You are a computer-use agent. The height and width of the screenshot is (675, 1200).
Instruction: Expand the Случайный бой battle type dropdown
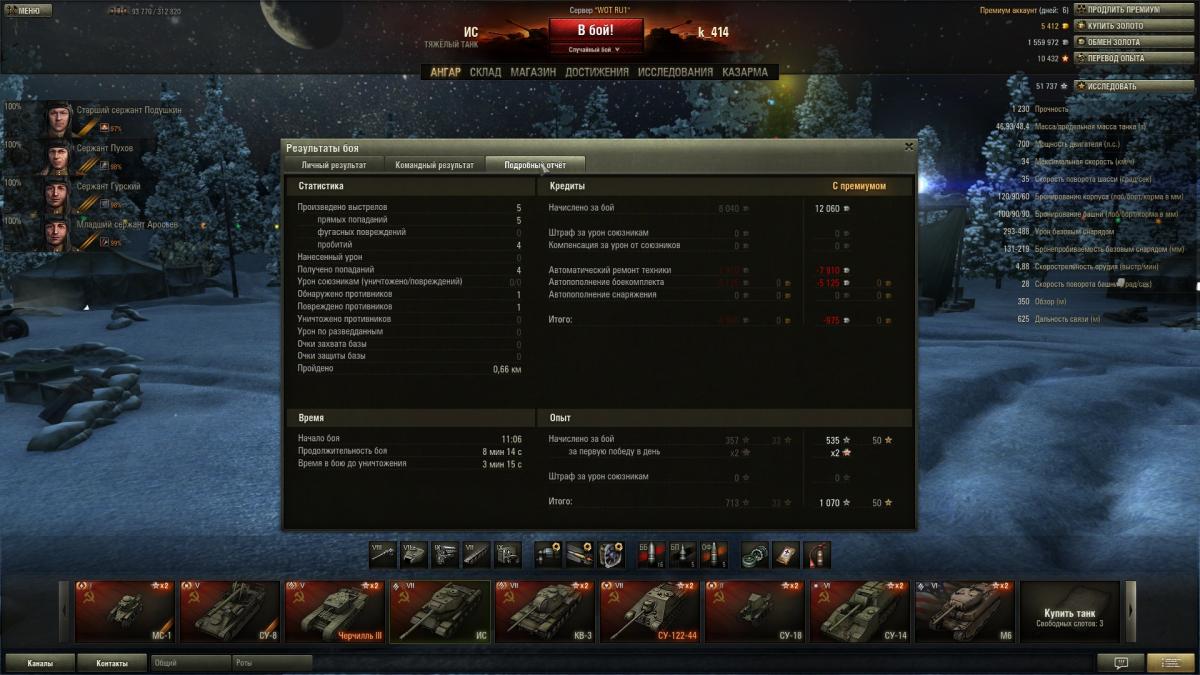595,49
